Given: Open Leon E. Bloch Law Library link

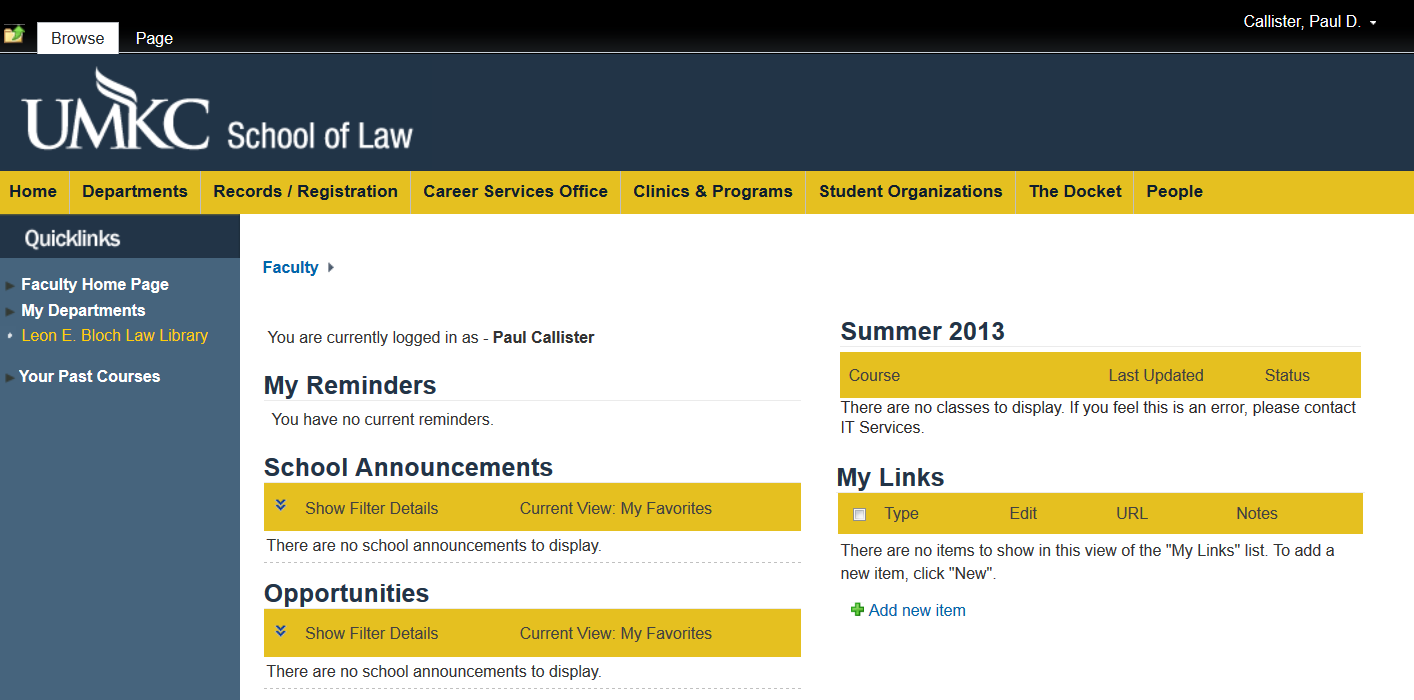Looking at the screenshot, I should pos(115,336).
